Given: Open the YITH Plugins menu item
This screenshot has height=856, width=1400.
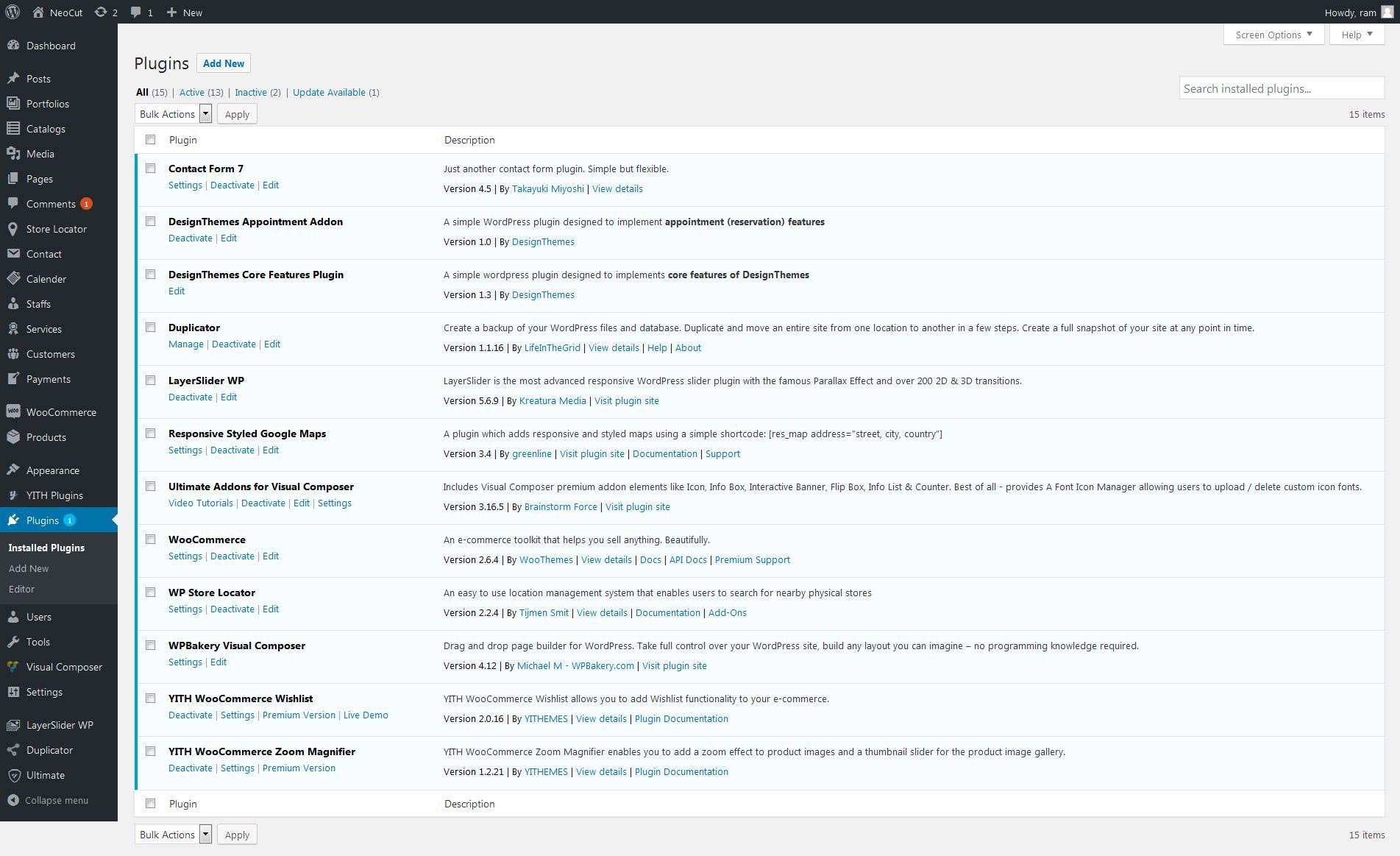Looking at the screenshot, I should click(59, 495).
